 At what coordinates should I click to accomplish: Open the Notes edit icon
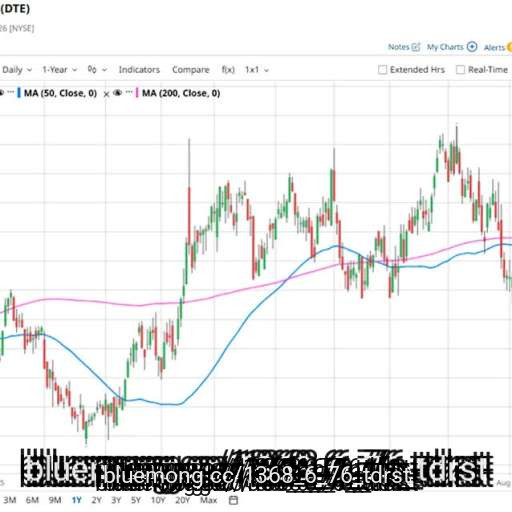coord(416,47)
